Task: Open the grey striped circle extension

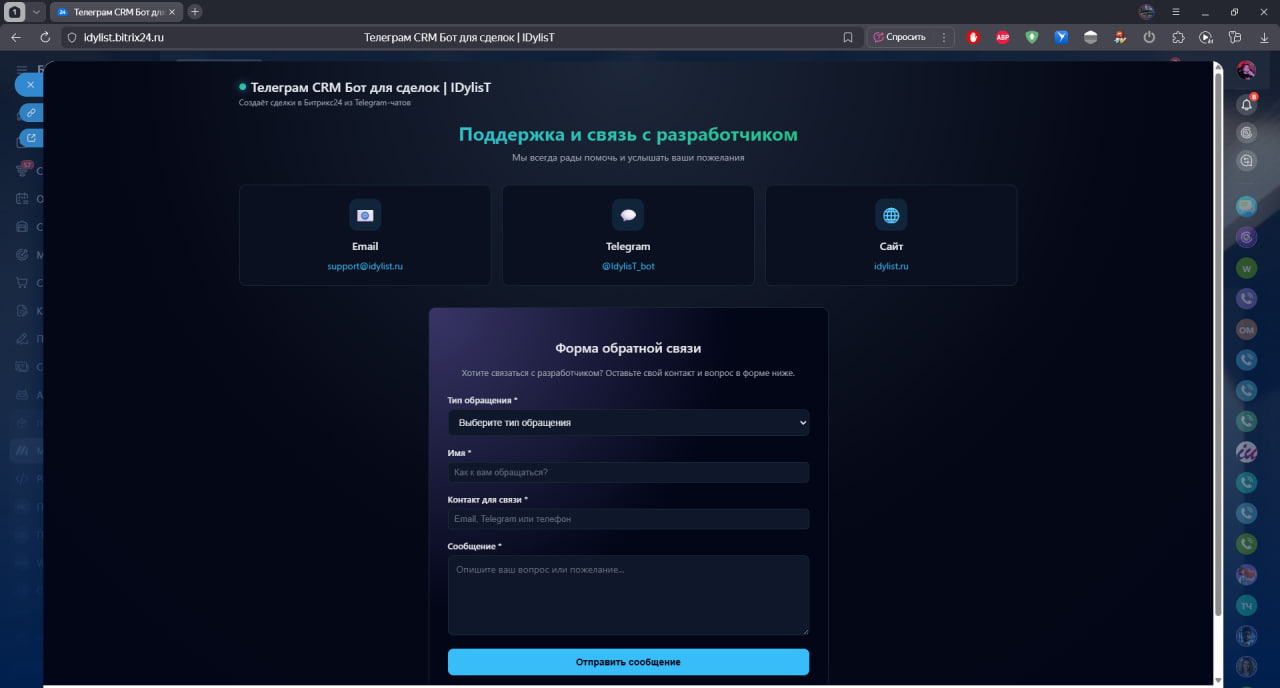Action: tap(1091, 37)
